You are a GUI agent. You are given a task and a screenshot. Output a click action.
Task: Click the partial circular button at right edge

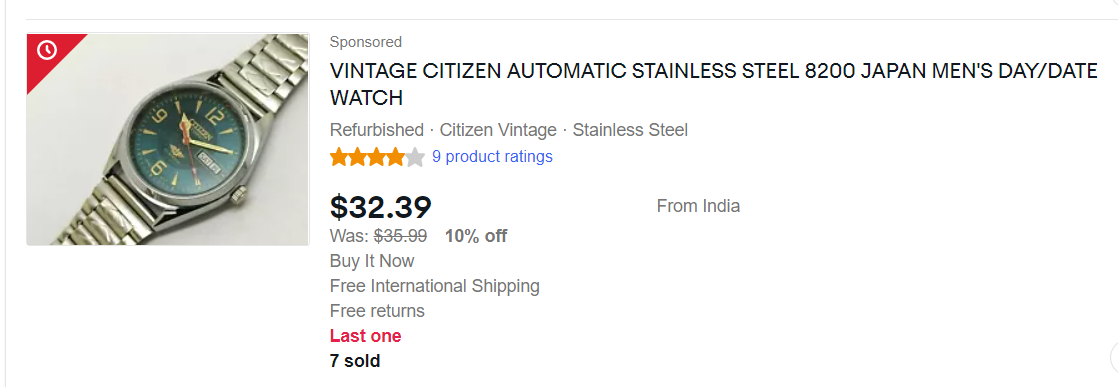[1114, 354]
